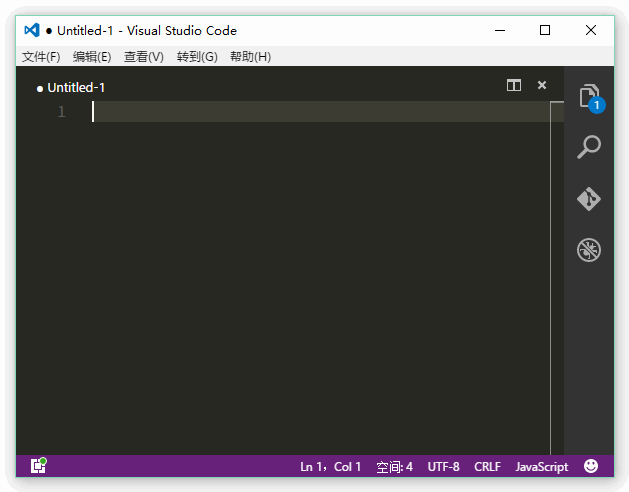
Task: Open the Git source control view
Action: 589,199
